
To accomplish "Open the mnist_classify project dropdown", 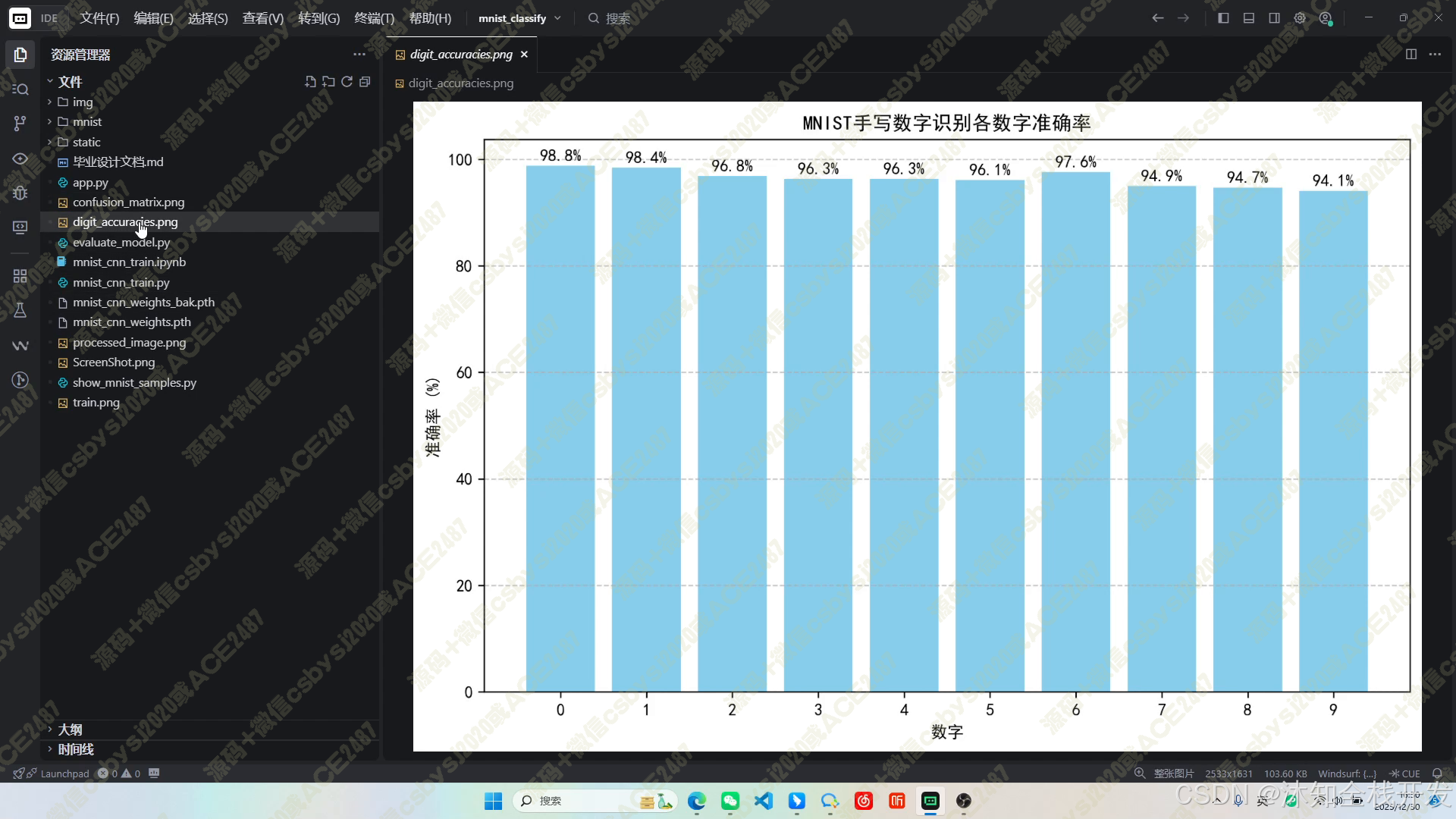I will (x=519, y=18).
